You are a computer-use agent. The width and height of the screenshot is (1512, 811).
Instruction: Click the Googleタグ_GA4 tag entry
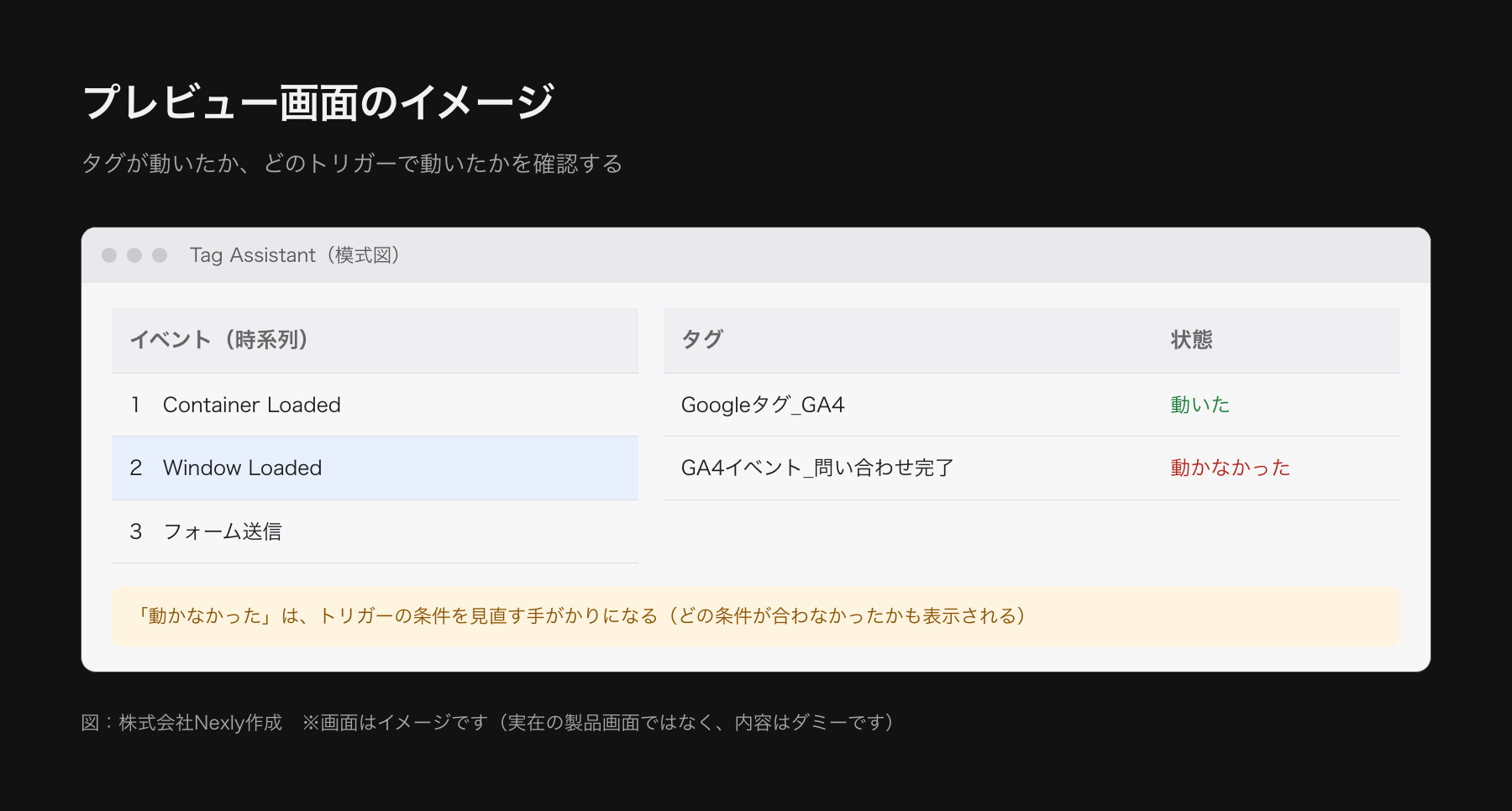tap(763, 405)
